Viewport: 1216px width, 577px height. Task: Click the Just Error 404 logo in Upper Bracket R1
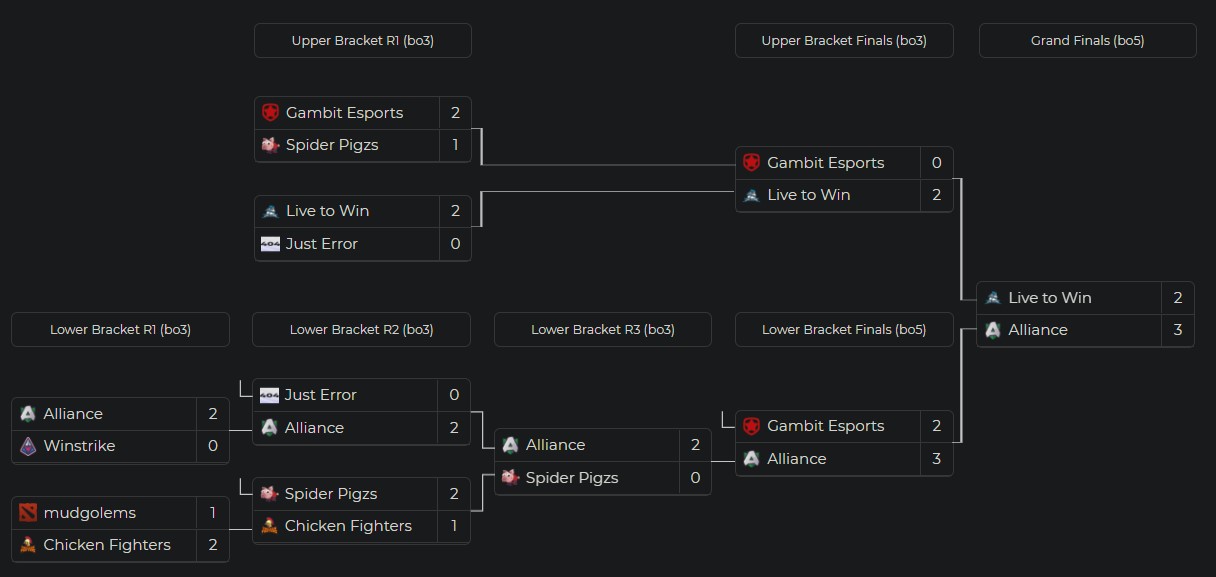[270, 243]
